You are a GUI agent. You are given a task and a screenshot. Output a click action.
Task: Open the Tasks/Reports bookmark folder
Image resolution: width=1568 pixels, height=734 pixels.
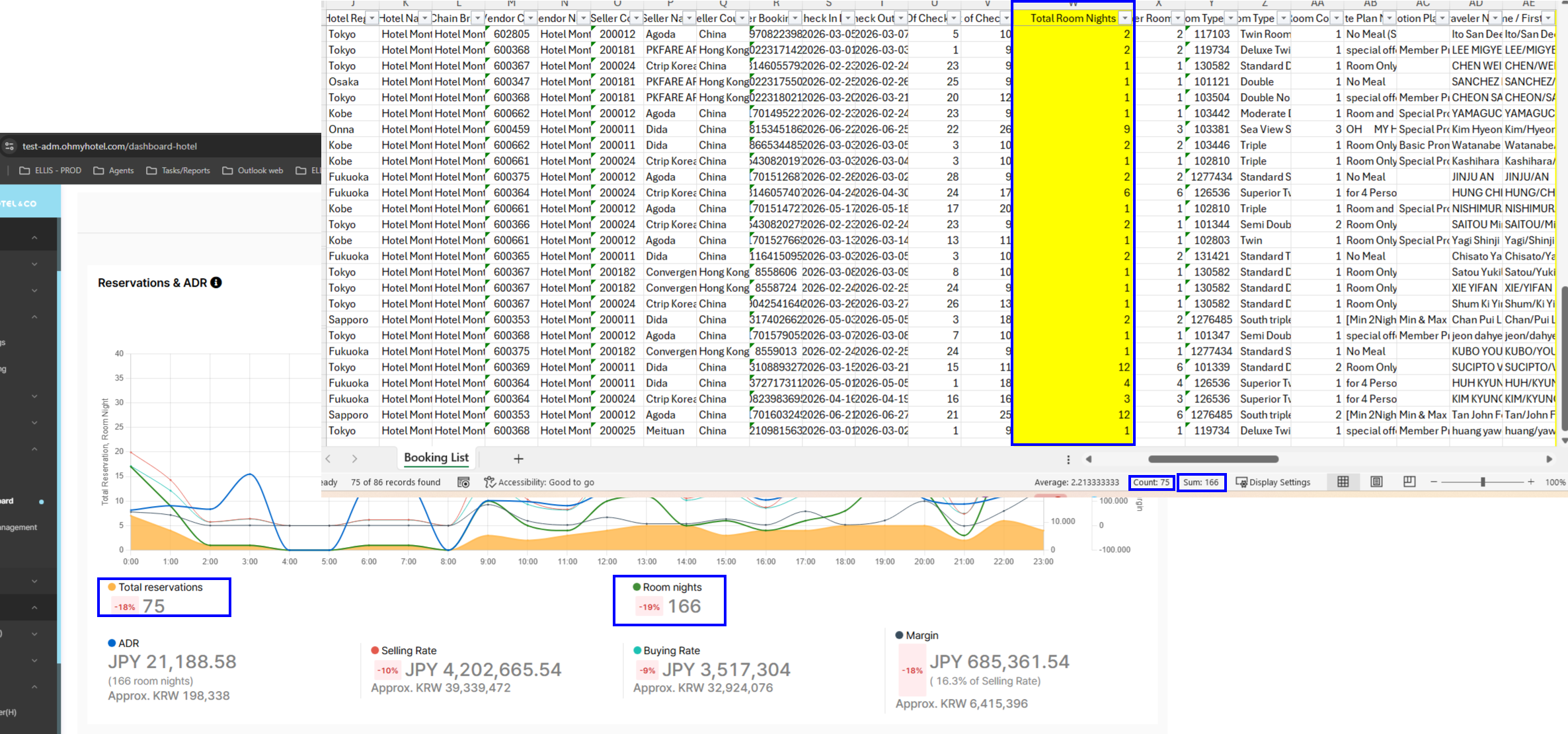[178, 170]
